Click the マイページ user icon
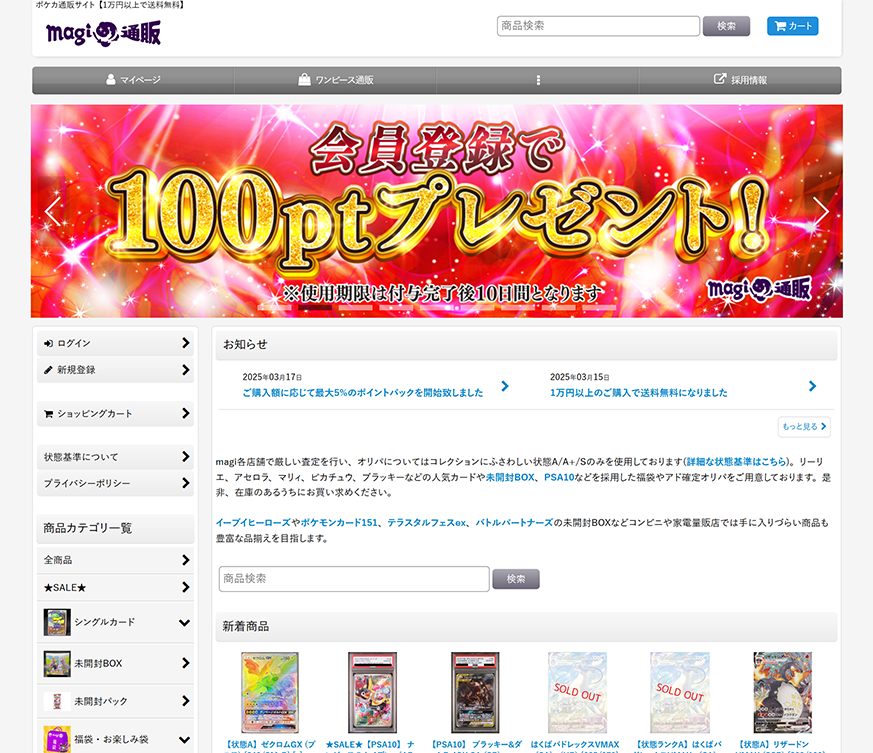 111,79
